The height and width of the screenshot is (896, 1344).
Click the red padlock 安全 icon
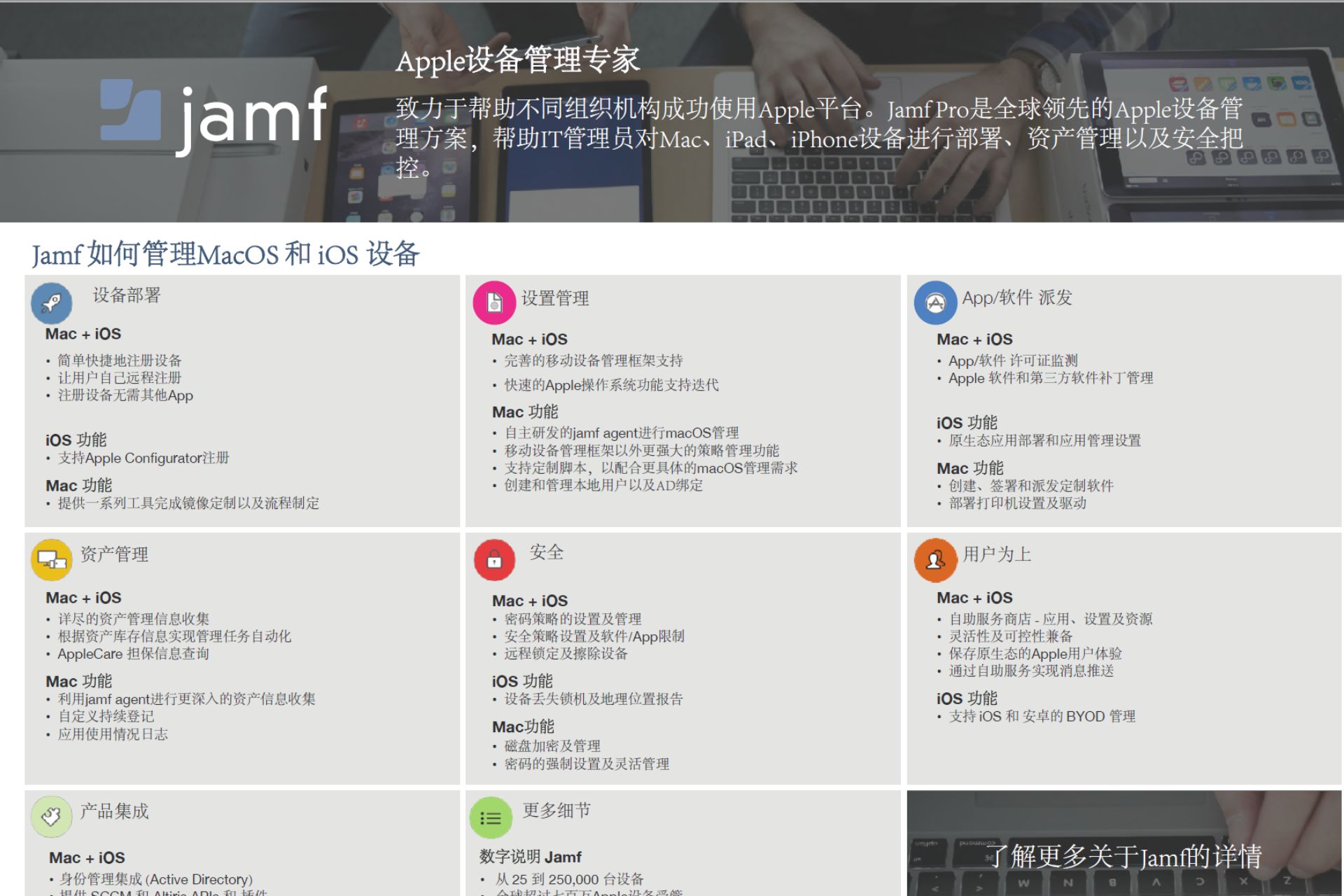[x=494, y=559]
